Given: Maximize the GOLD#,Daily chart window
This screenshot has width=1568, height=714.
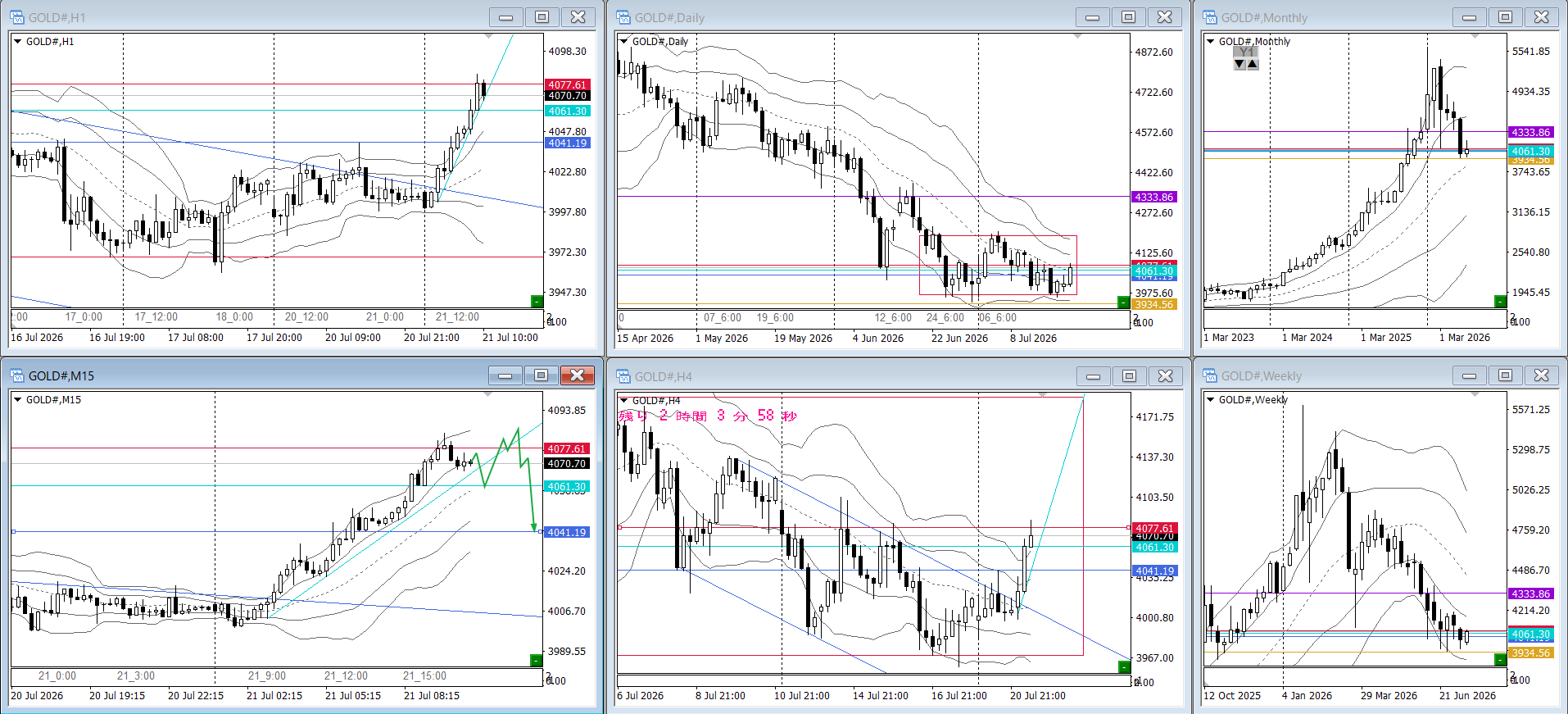Looking at the screenshot, I should [1128, 17].
